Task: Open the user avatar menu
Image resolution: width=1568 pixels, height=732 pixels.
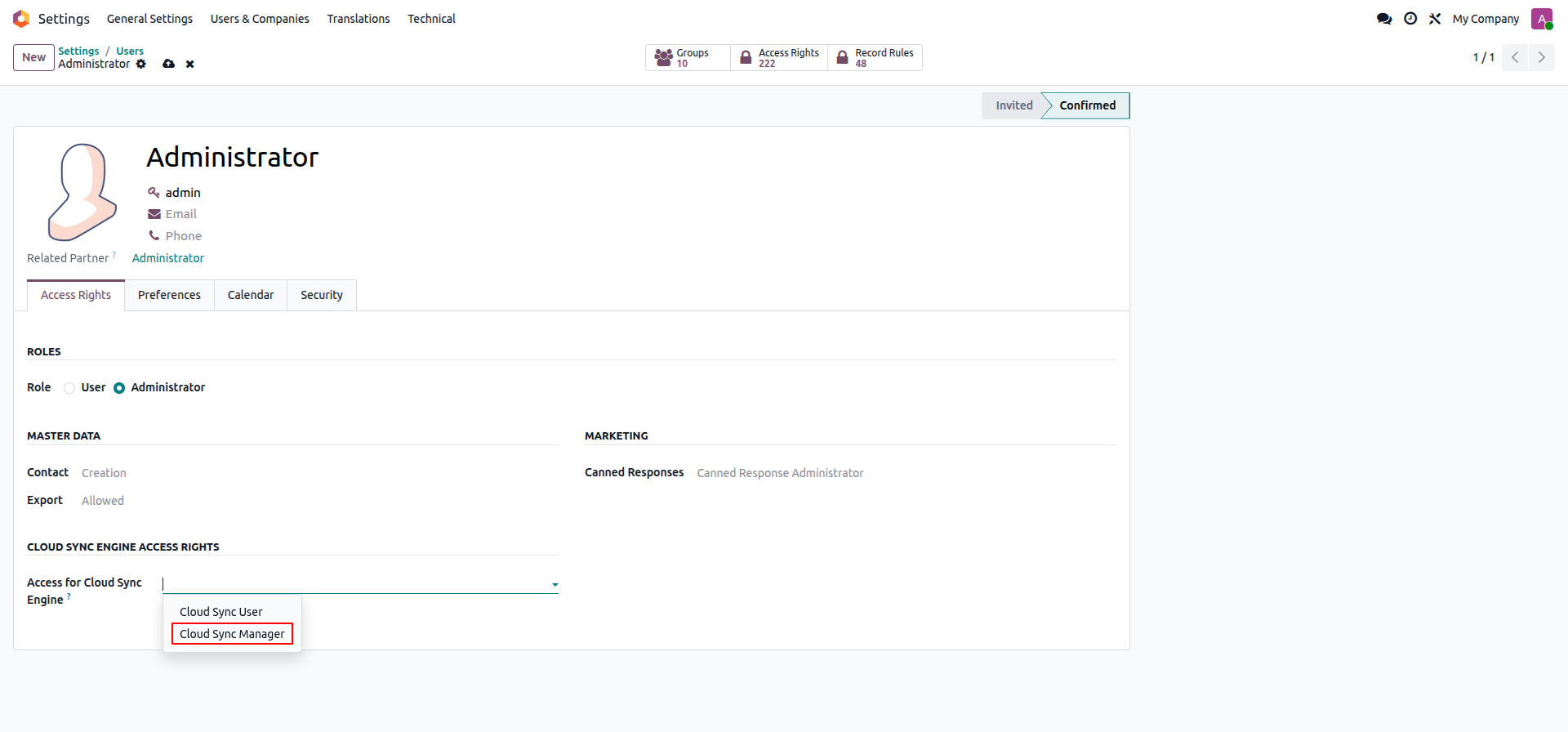Action: 1542,19
